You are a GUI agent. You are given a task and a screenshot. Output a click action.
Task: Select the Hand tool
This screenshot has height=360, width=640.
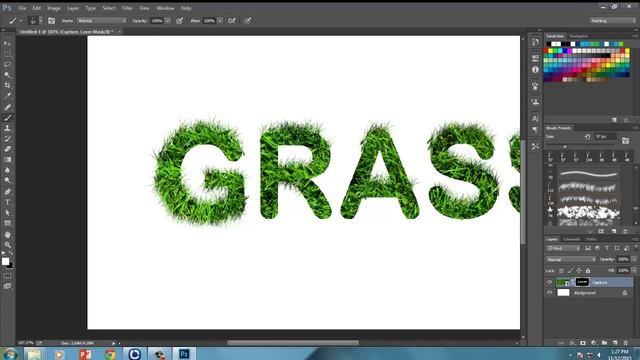pos(7,235)
